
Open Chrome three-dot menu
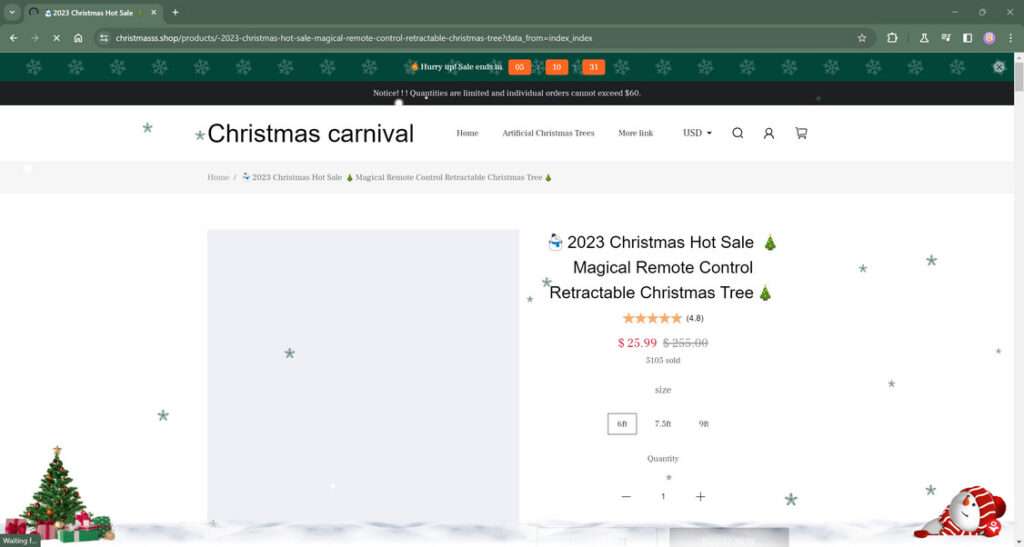coord(1010,38)
